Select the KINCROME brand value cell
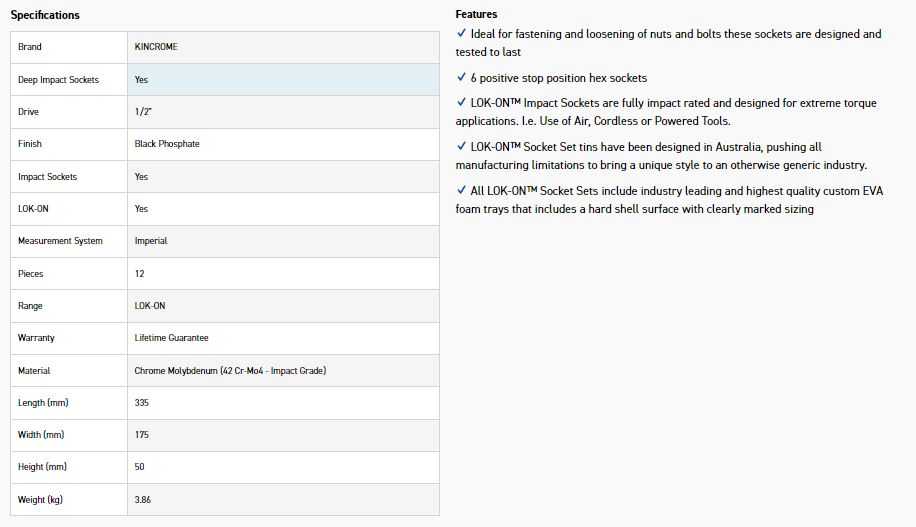 [x=156, y=47]
